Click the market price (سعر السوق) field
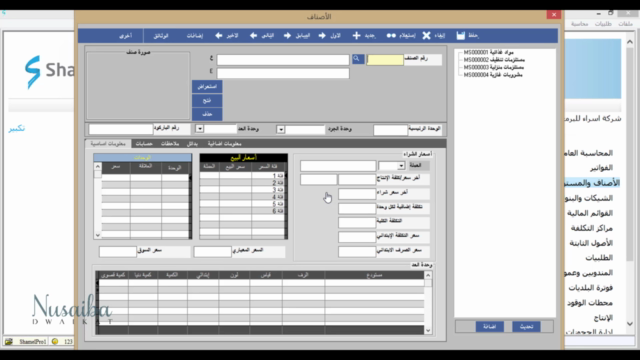This screenshot has width=640, height=360. 118,251
